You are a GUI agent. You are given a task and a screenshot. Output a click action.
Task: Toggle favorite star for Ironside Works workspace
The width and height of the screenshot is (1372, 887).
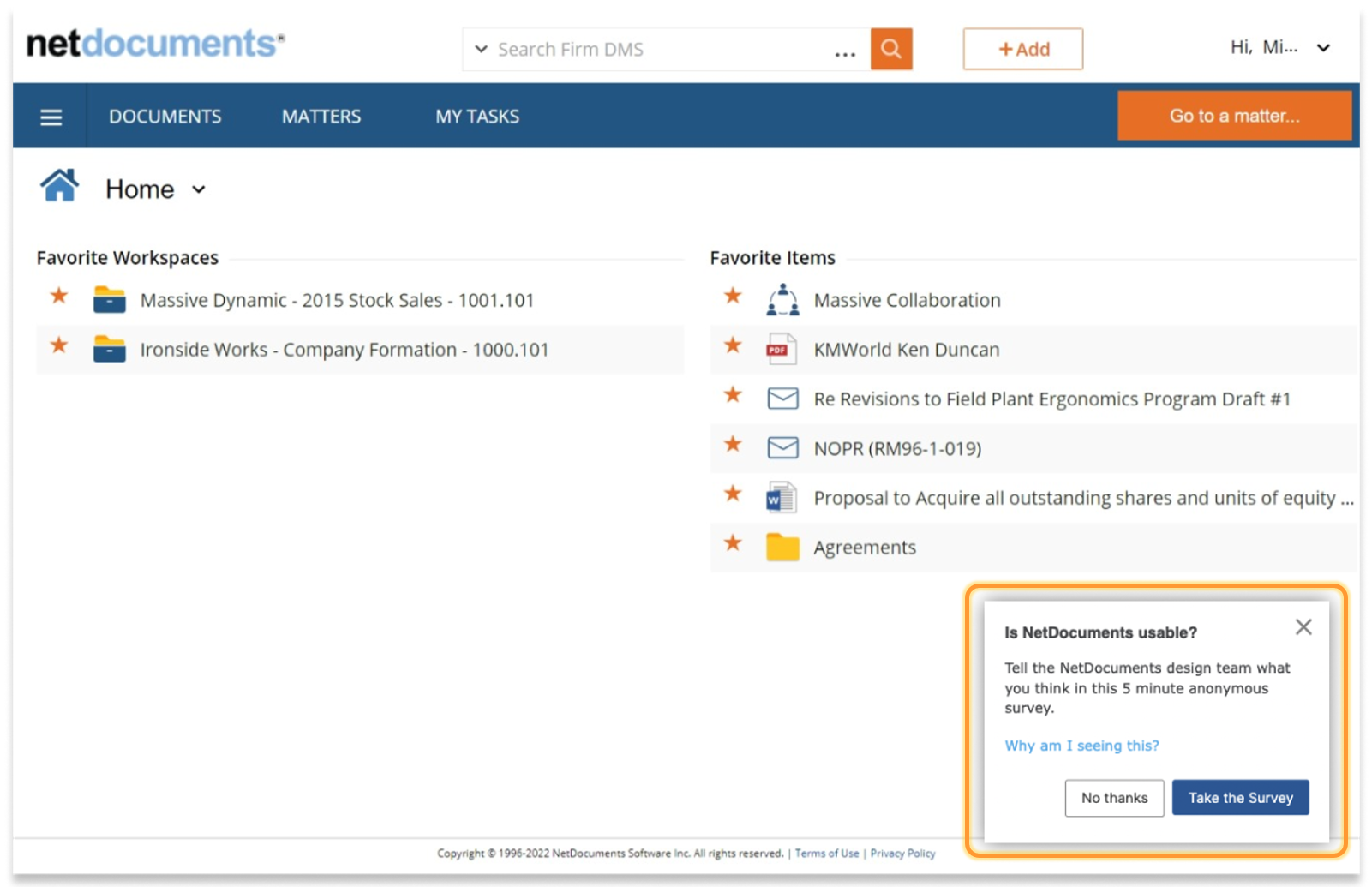pos(59,345)
